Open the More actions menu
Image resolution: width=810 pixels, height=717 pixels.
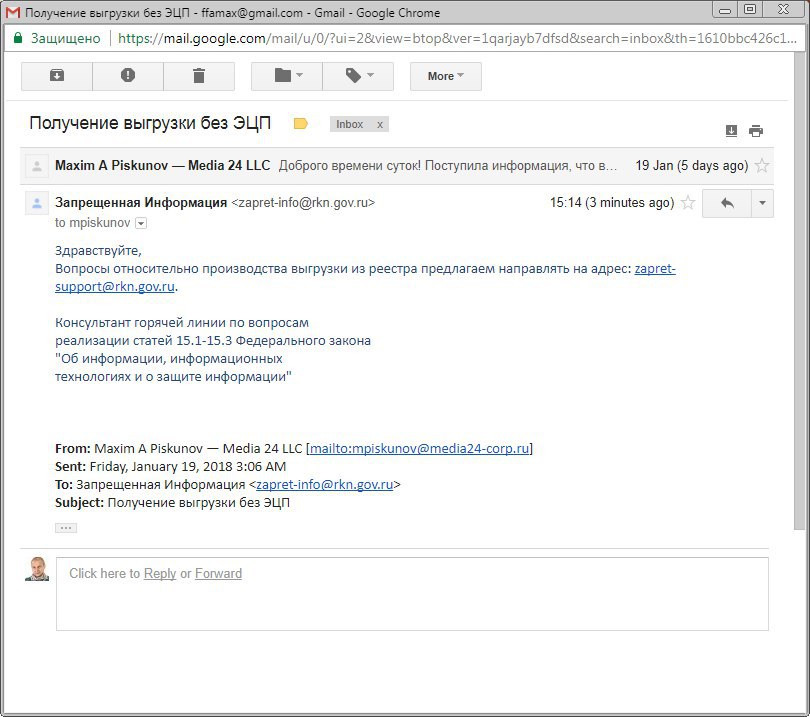446,76
